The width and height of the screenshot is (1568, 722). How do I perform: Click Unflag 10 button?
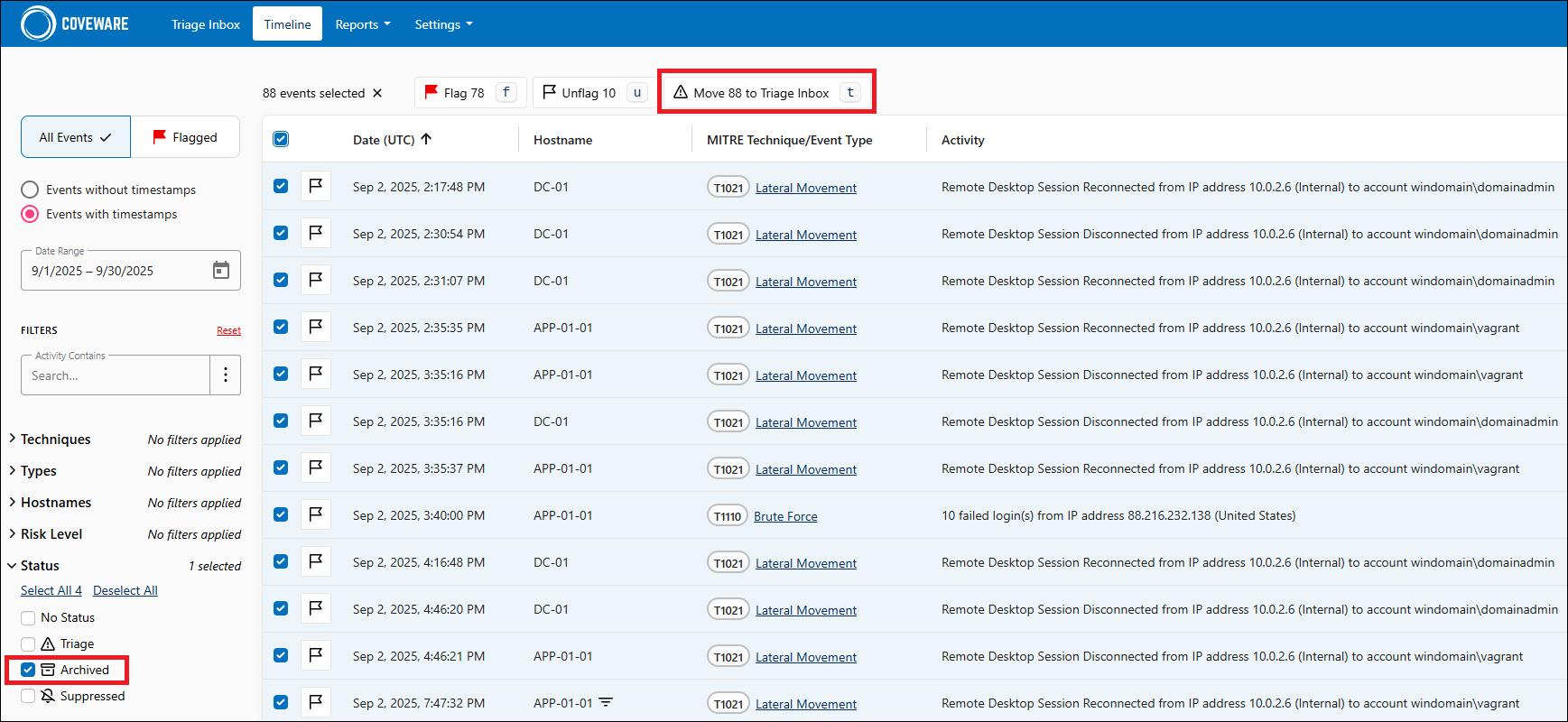pos(595,93)
